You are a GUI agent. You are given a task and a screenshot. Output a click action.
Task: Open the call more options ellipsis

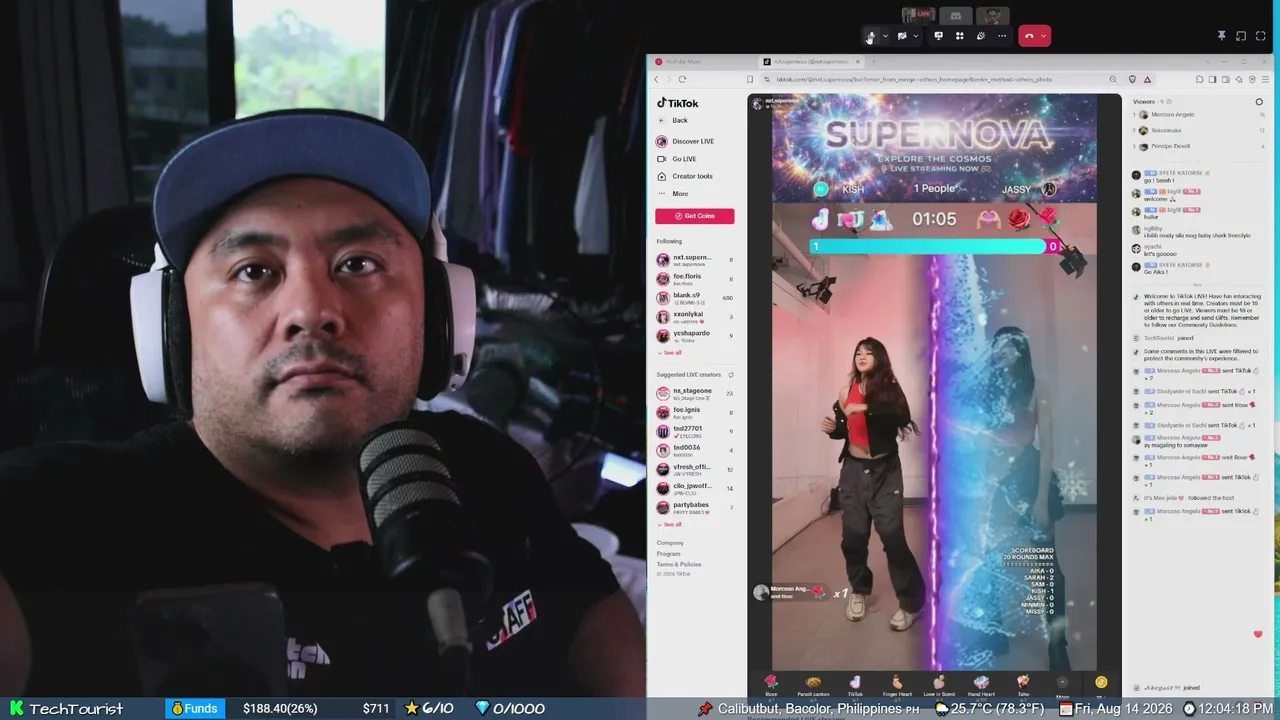[x=1002, y=36]
